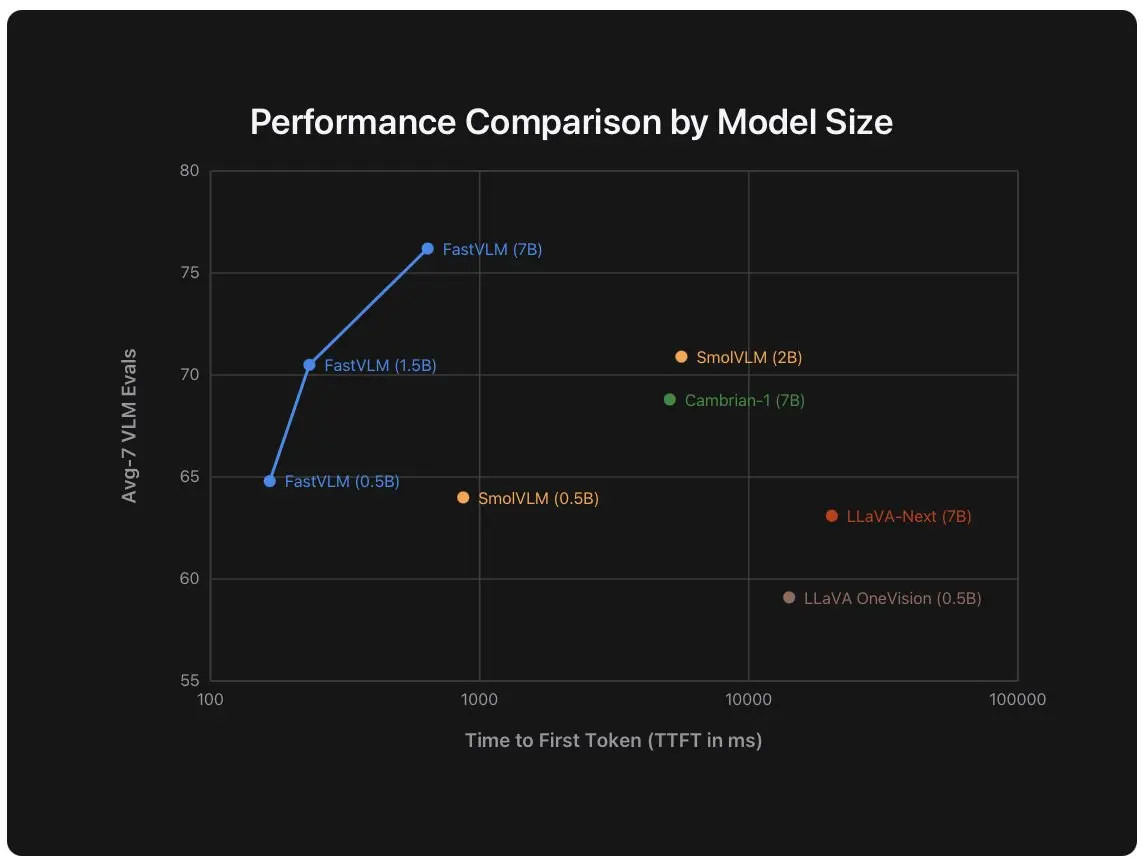Click the SmolVLM (2B) text label
The image size is (1146, 862).
[749, 358]
